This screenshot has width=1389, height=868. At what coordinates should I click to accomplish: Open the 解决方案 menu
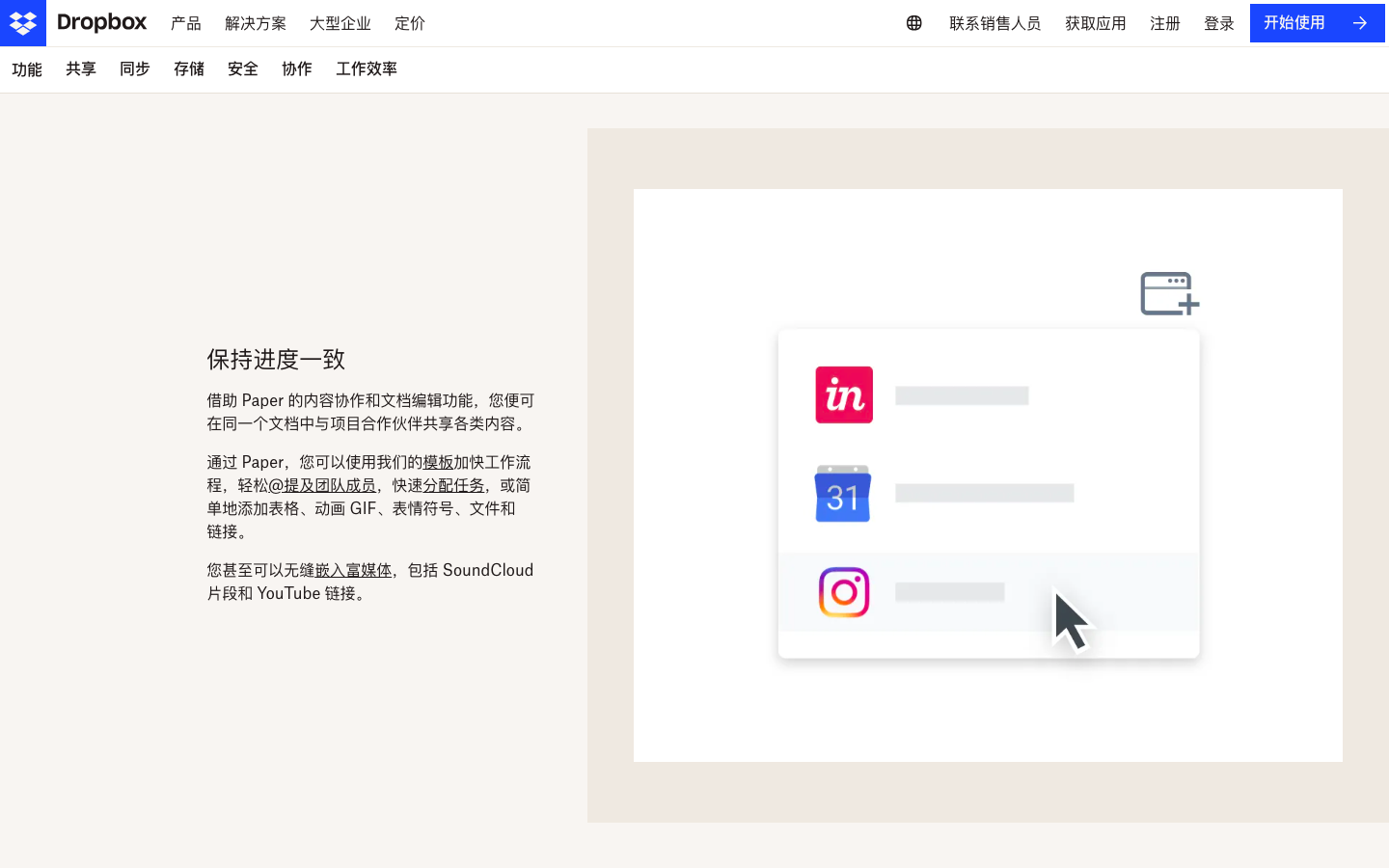coord(255,22)
